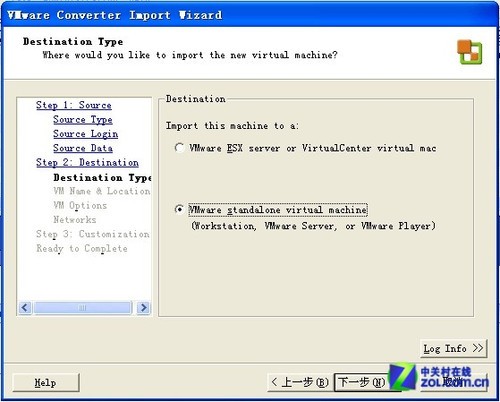Image resolution: width=500 pixels, height=402 pixels.
Task: Go back with the 上一步(B) button
Action: pyautogui.click(x=300, y=382)
